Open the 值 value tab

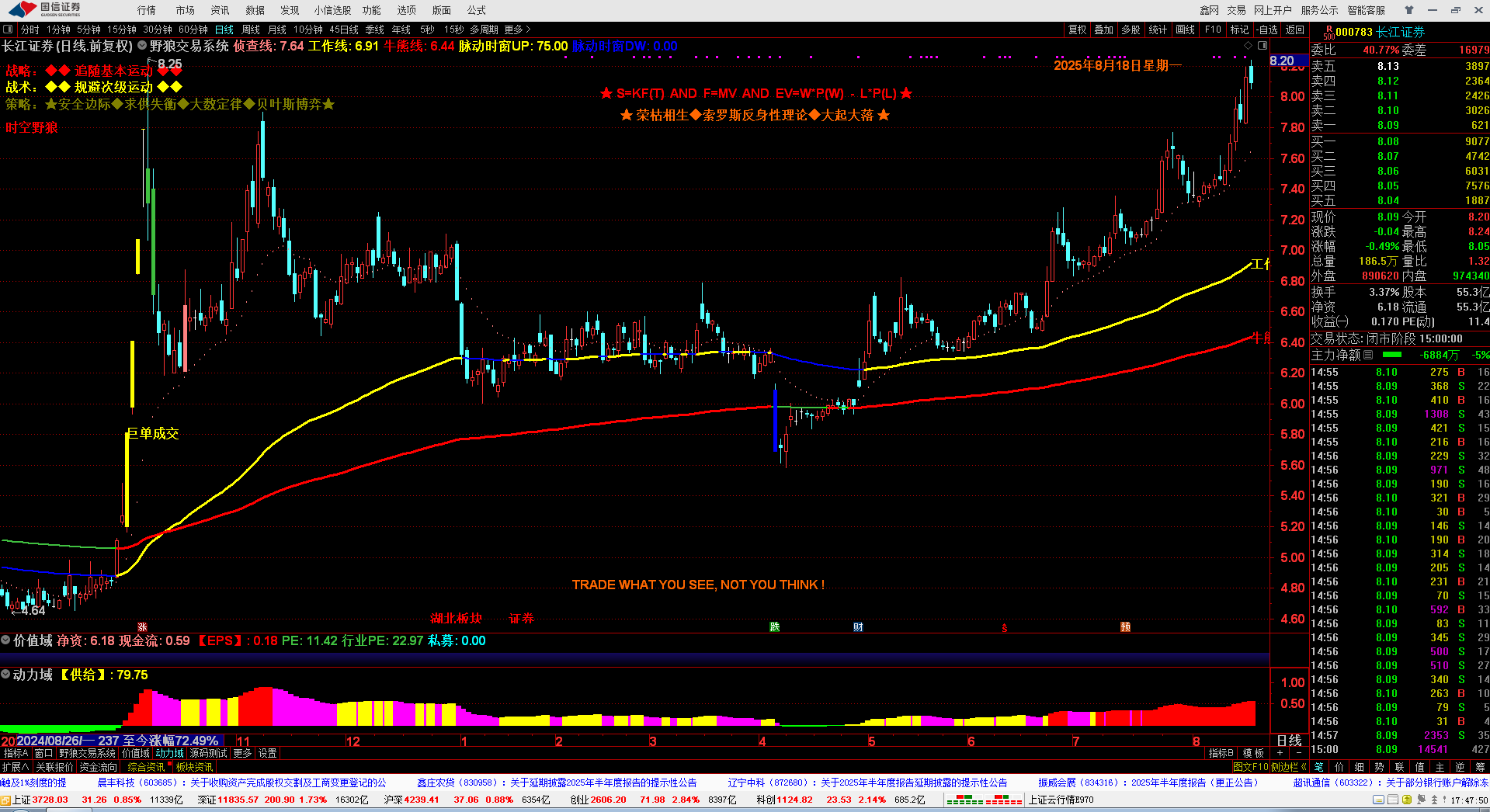pos(1419,766)
